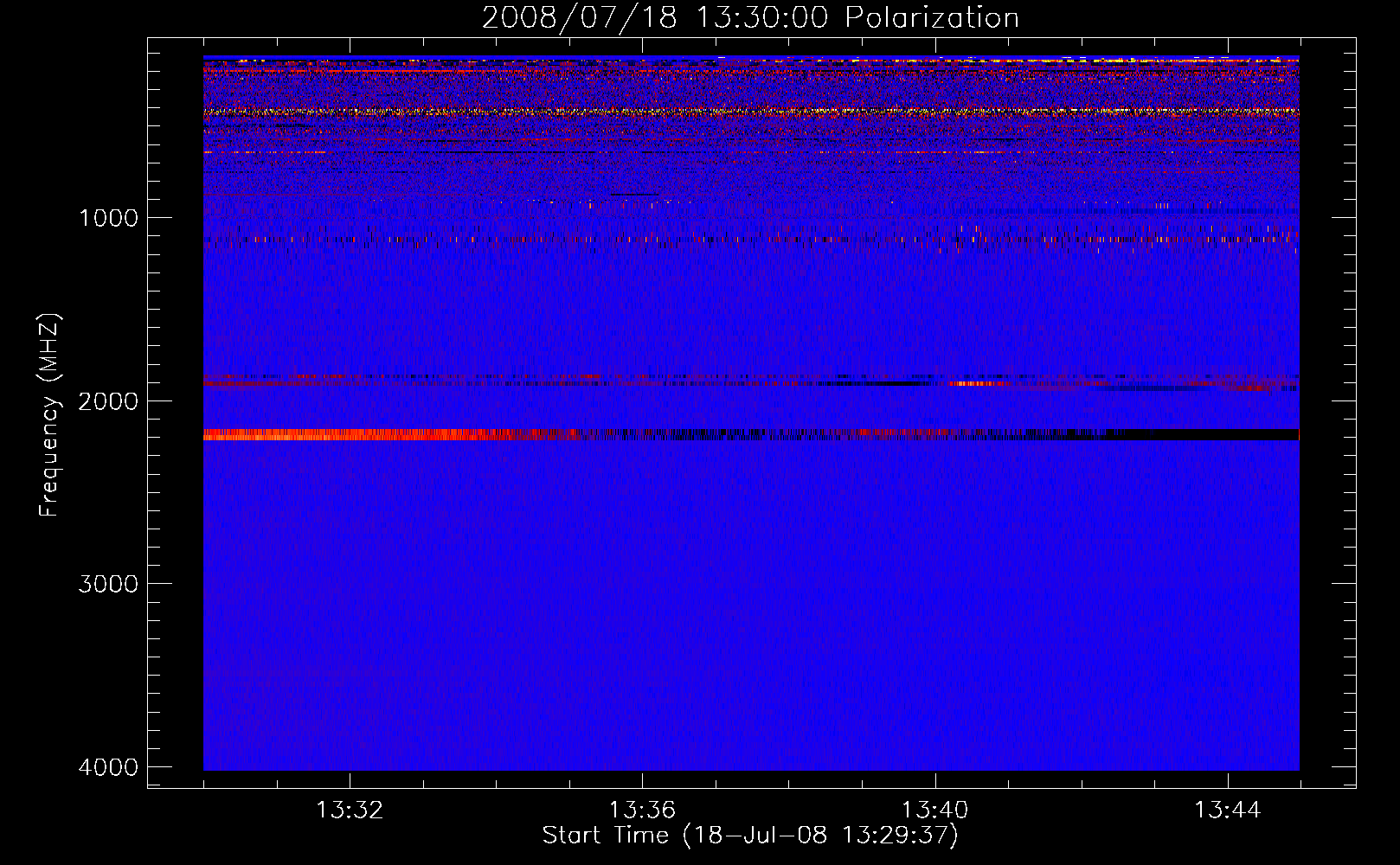Viewport: 1400px width, 865px height.
Task: Click the 13:40 time tick label
Action: [x=934, y=811]
